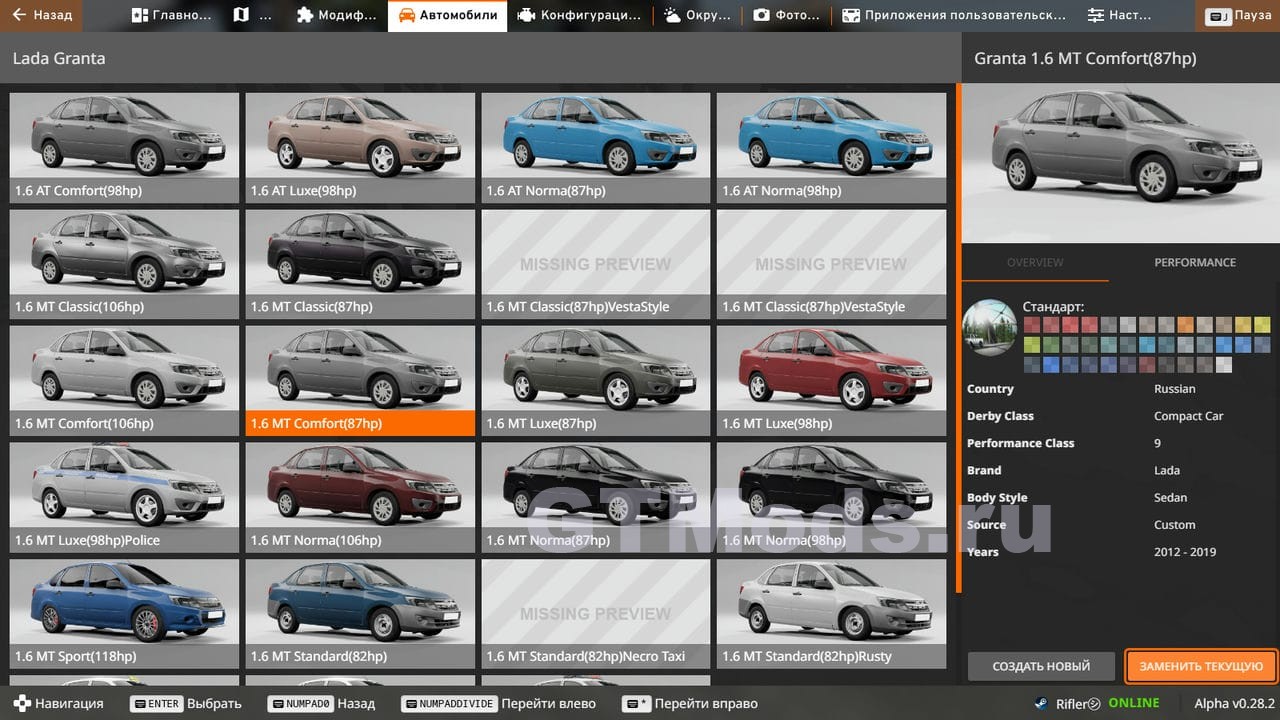Image resolution: width=1280 pixels, height=720 pixels.
Task: Pick the medium green paint swatch
Action: (1050, 344)
